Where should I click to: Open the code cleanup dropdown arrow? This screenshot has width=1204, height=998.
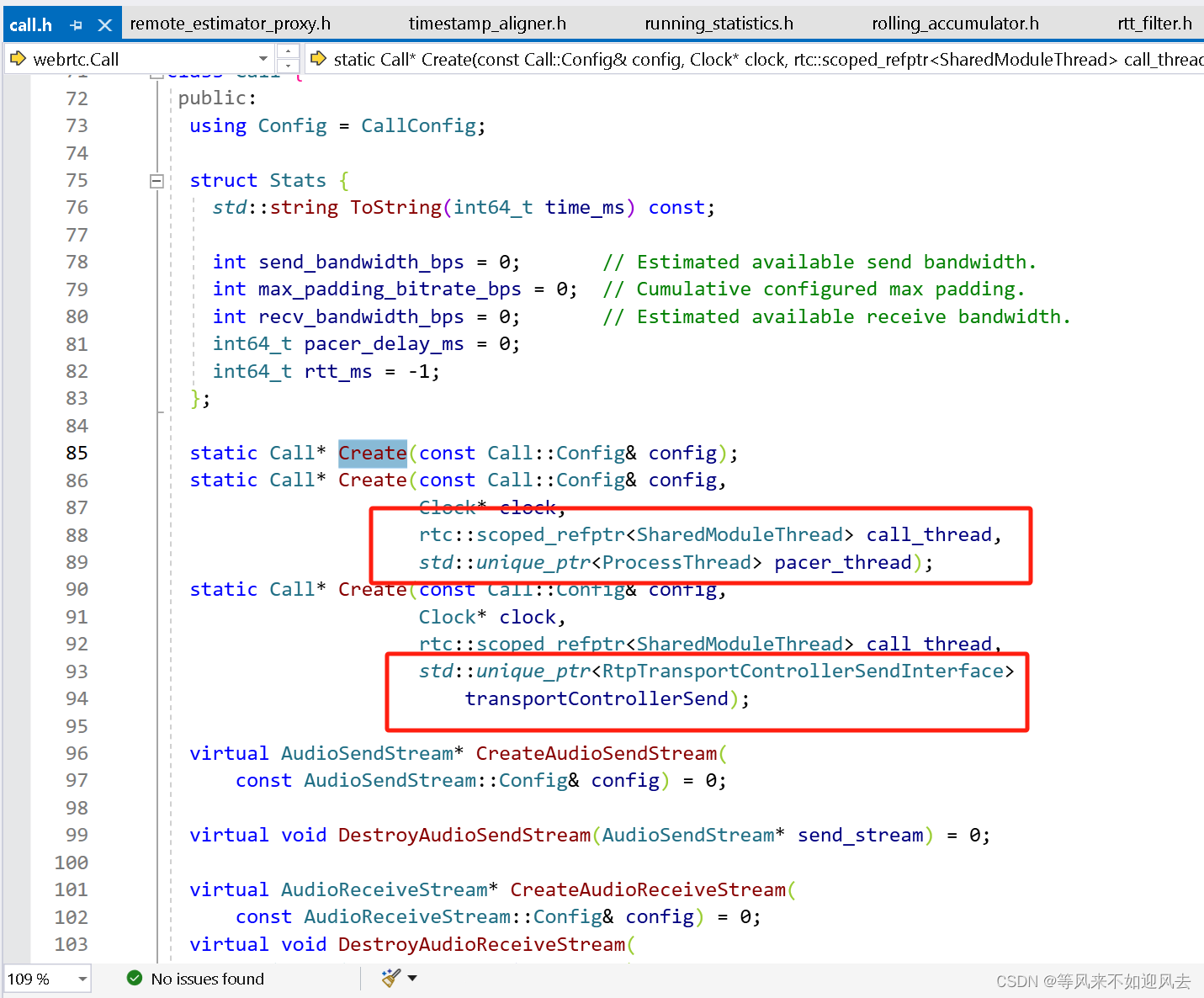412,978
